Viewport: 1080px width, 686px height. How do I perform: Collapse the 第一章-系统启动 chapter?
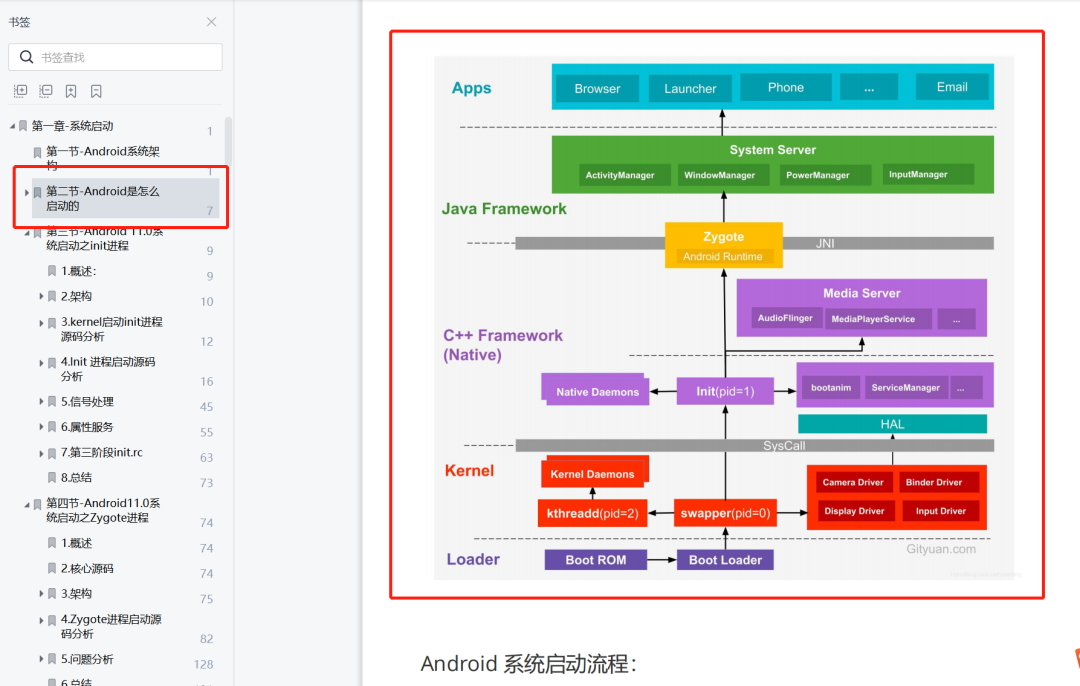coord(12,126)
